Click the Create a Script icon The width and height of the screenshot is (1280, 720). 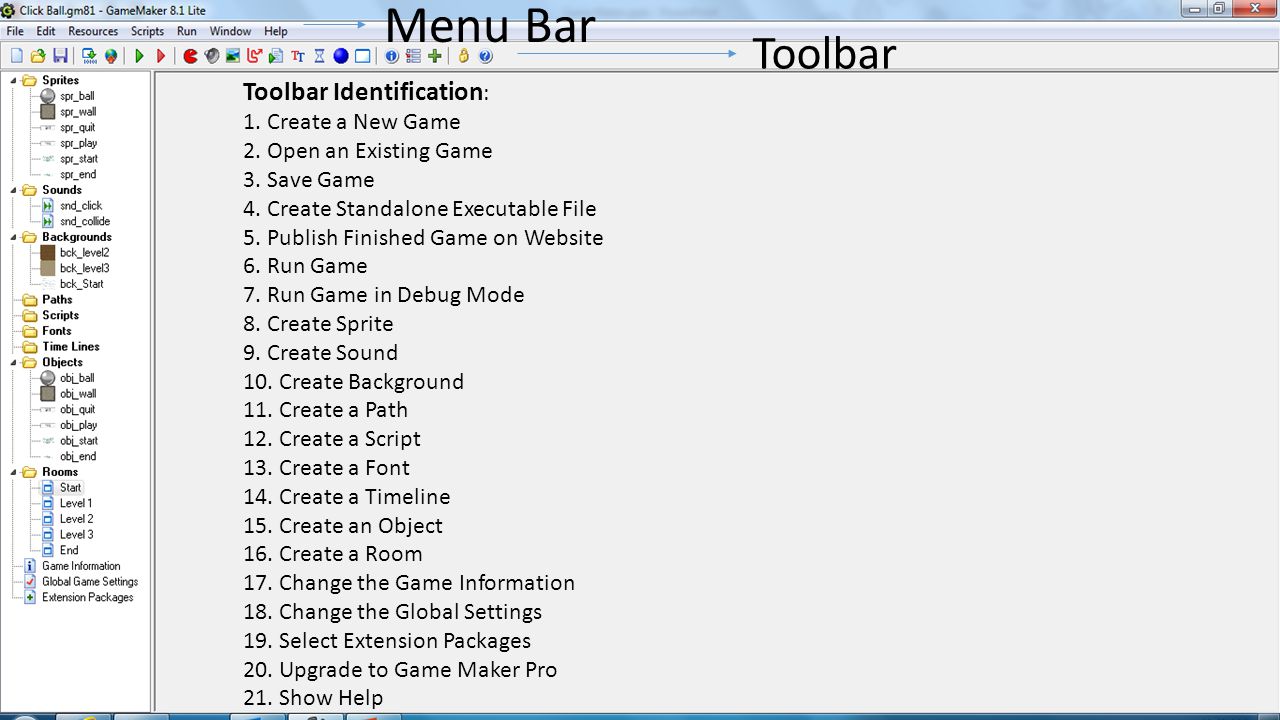(276, 56)
